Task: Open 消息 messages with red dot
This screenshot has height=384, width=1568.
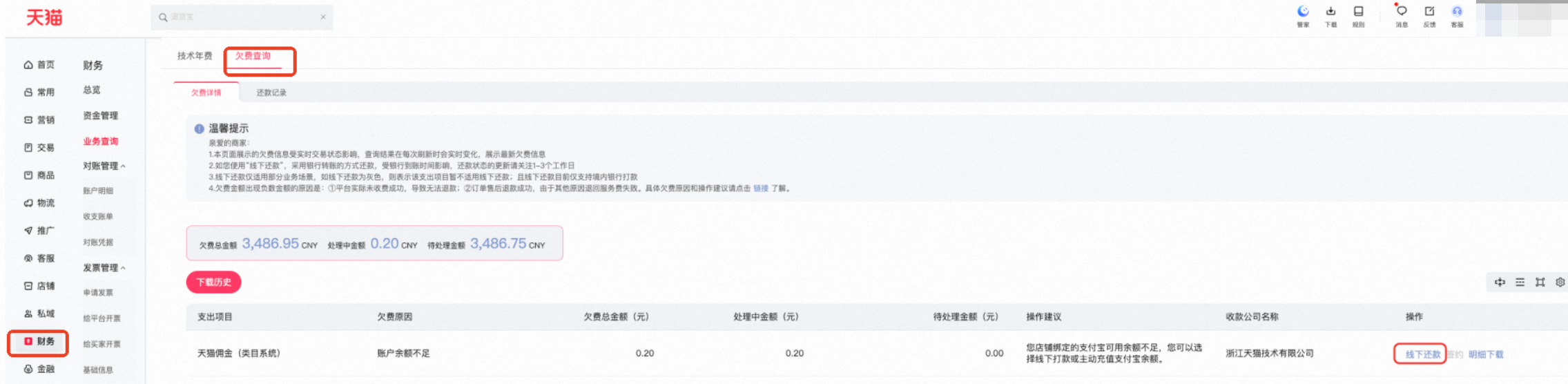Action: [x=1401, y=16]
